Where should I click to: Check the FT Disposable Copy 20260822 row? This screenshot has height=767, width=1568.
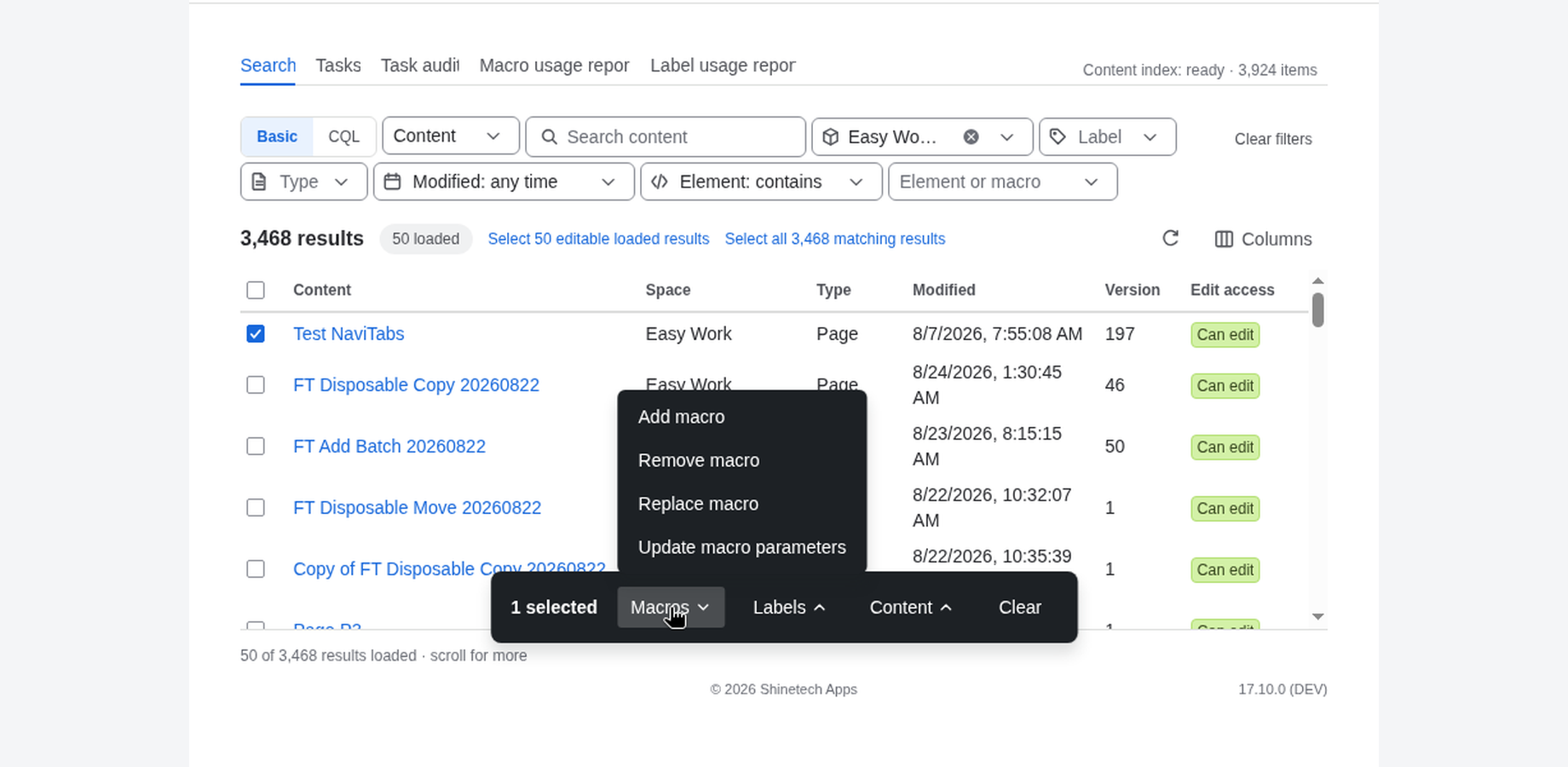[256, 385]
